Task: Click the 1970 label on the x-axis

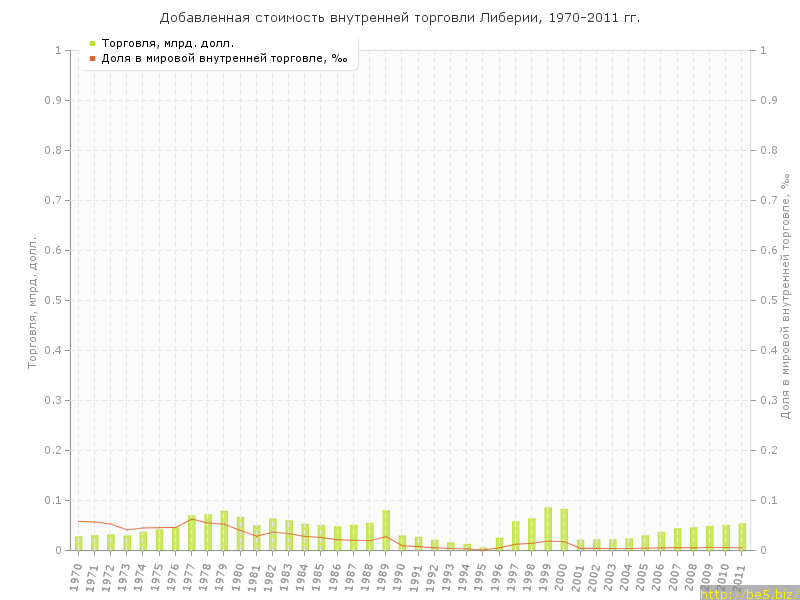Action: click(x=76, y=575)
